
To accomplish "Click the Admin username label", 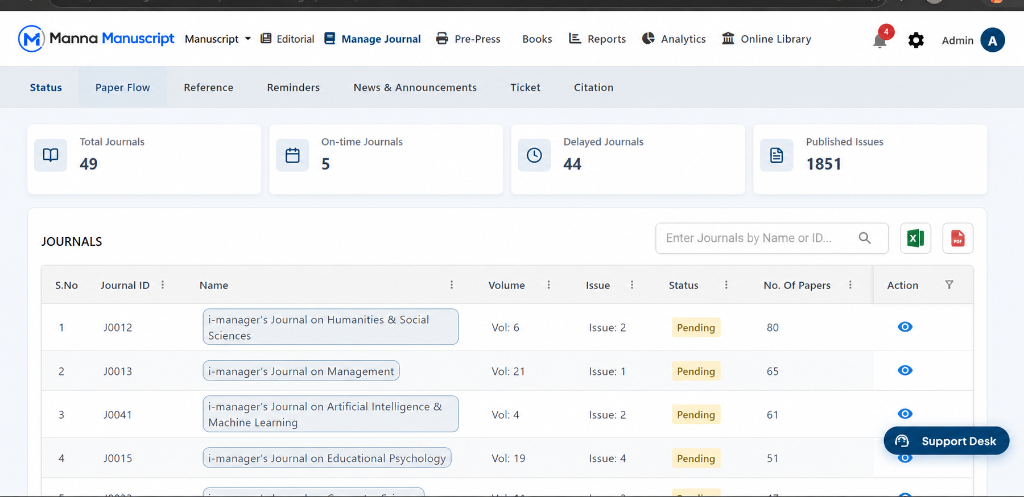I will pyautogui.click(x=957, y=40).
